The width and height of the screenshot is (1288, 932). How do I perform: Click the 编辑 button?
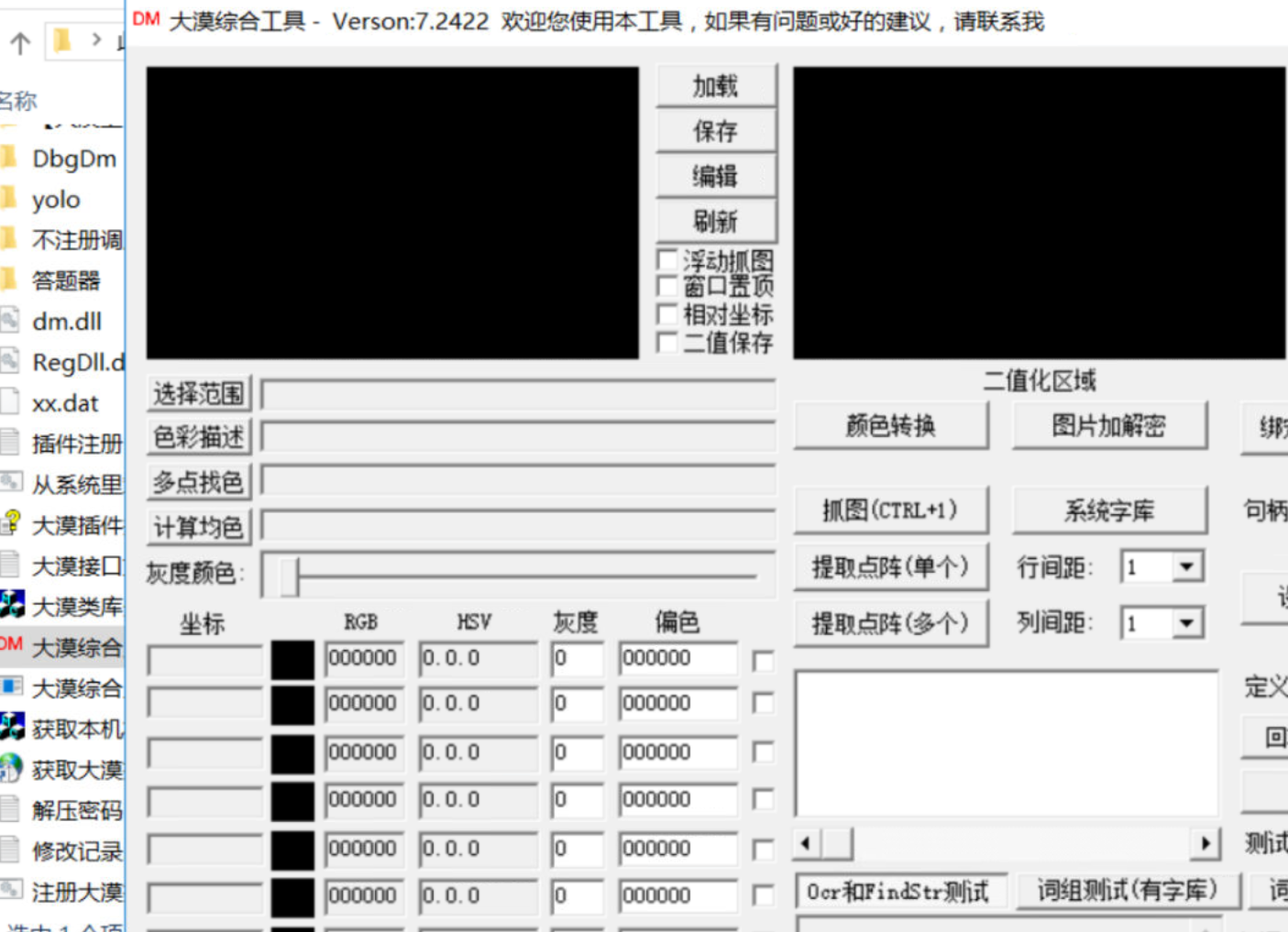tap(716, 176)
